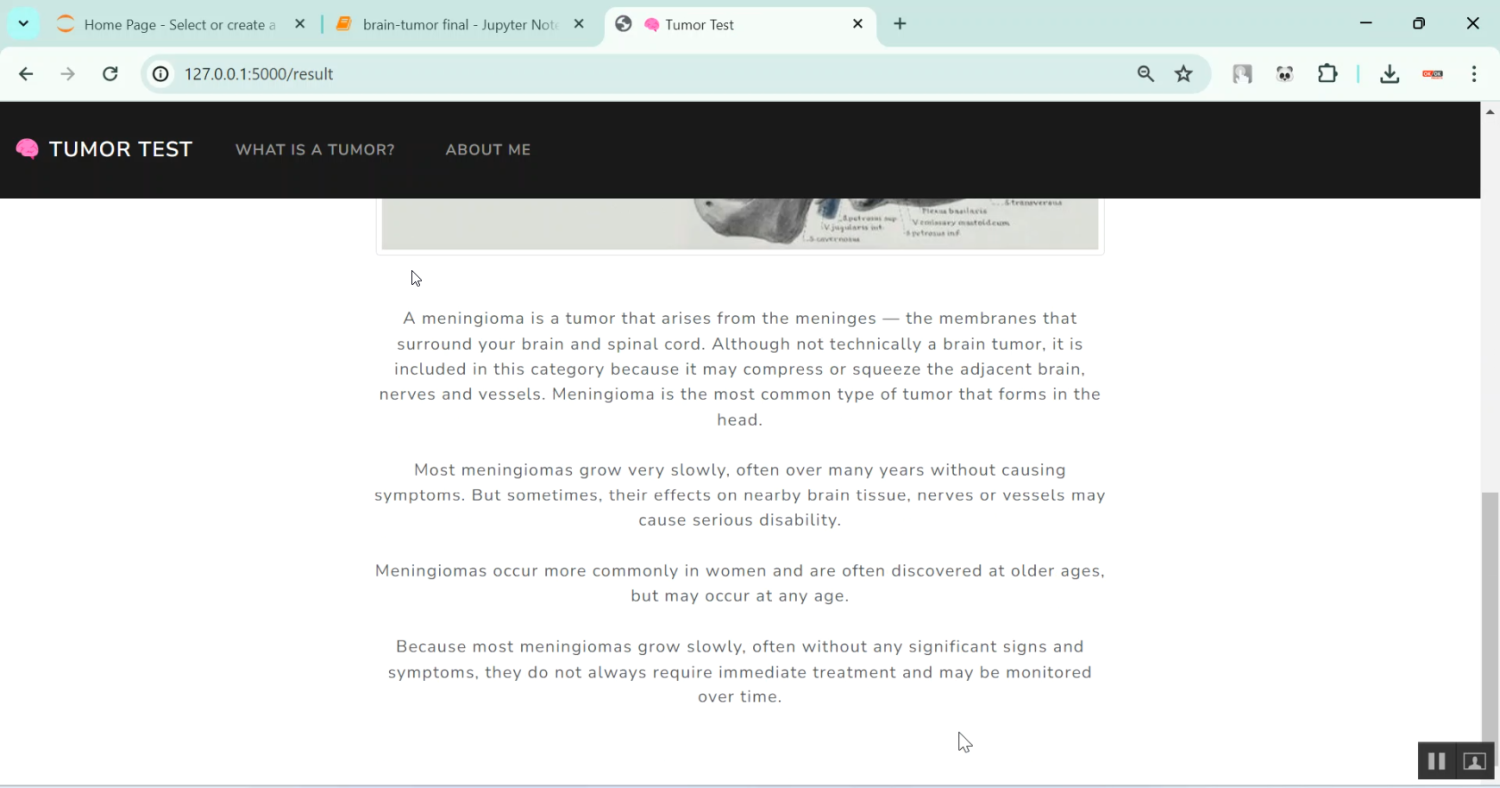Close the Tumor Test tab
Image resolution: width=1500 pixels, height=788 pixels.
[858, 24]
